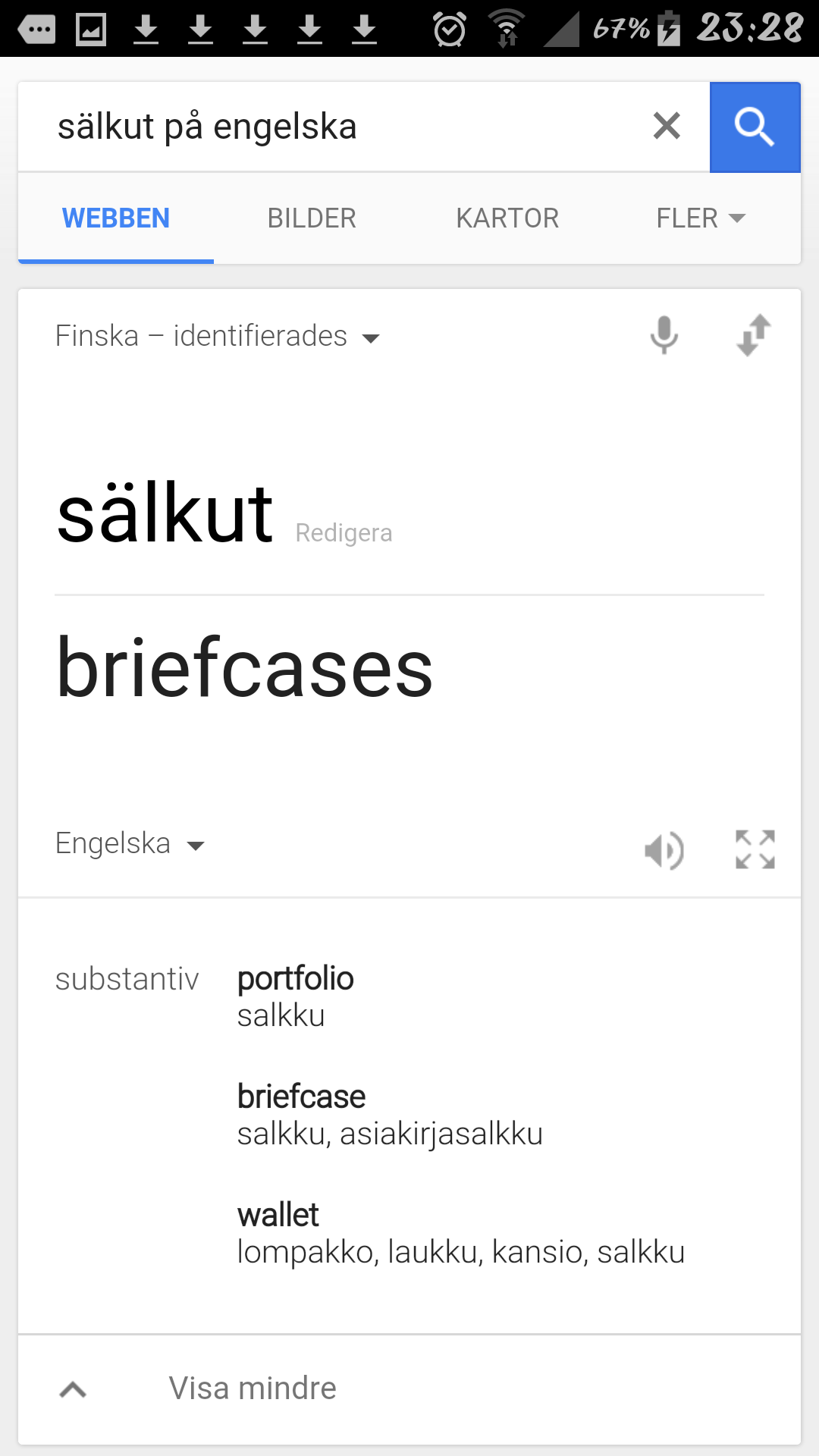The width and height of the screenshot is (819, 1456).
Task: Collapse results with Visa mindre
Action: (252, 1389)
